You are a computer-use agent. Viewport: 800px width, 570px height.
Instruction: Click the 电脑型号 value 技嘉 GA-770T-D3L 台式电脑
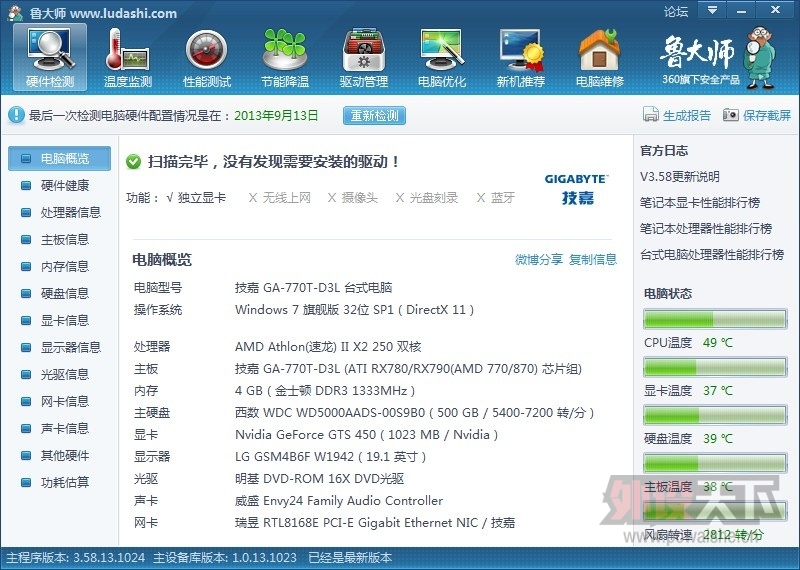tap(313, 288)
